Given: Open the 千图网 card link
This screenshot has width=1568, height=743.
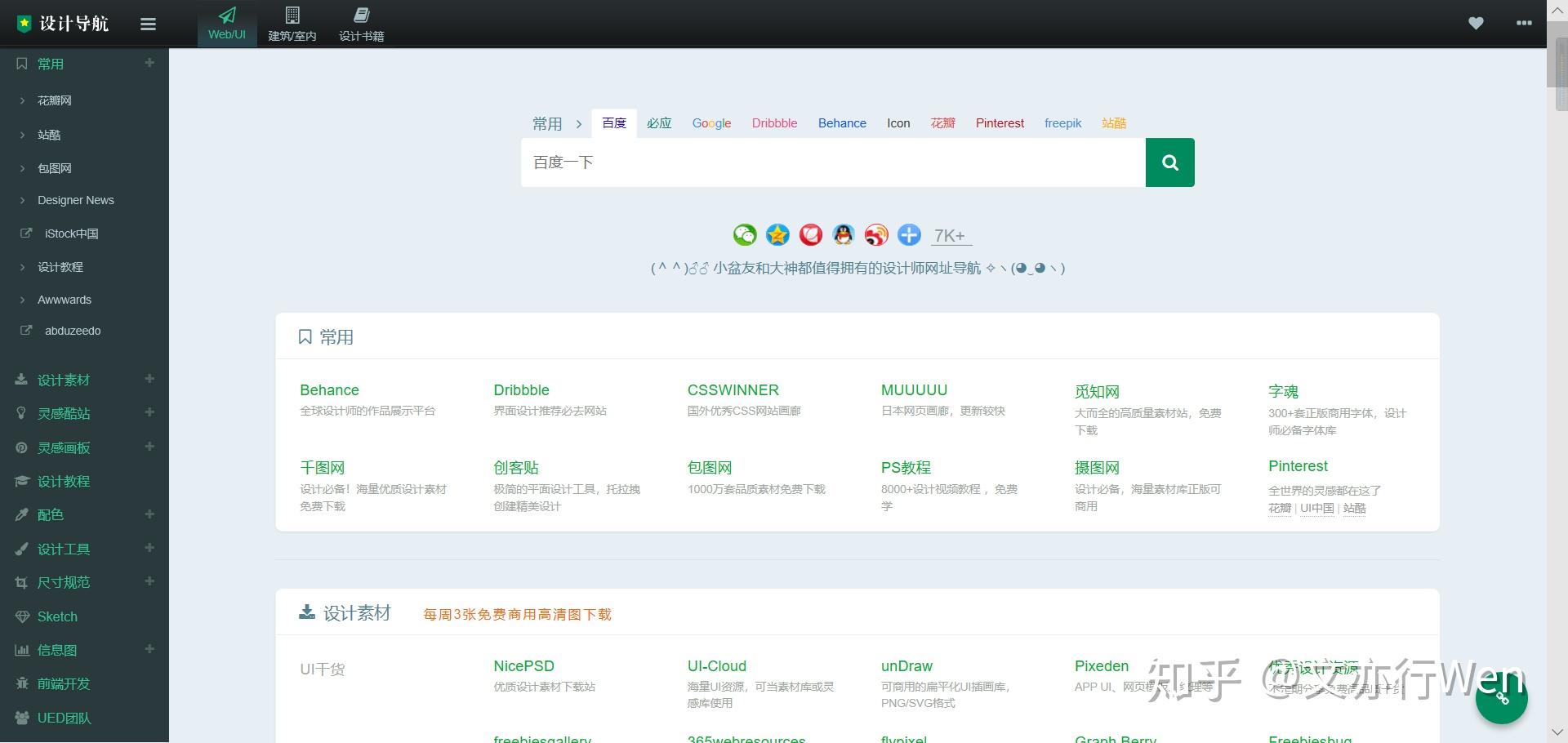Looking at the screenshot, I should pos(323,468).
